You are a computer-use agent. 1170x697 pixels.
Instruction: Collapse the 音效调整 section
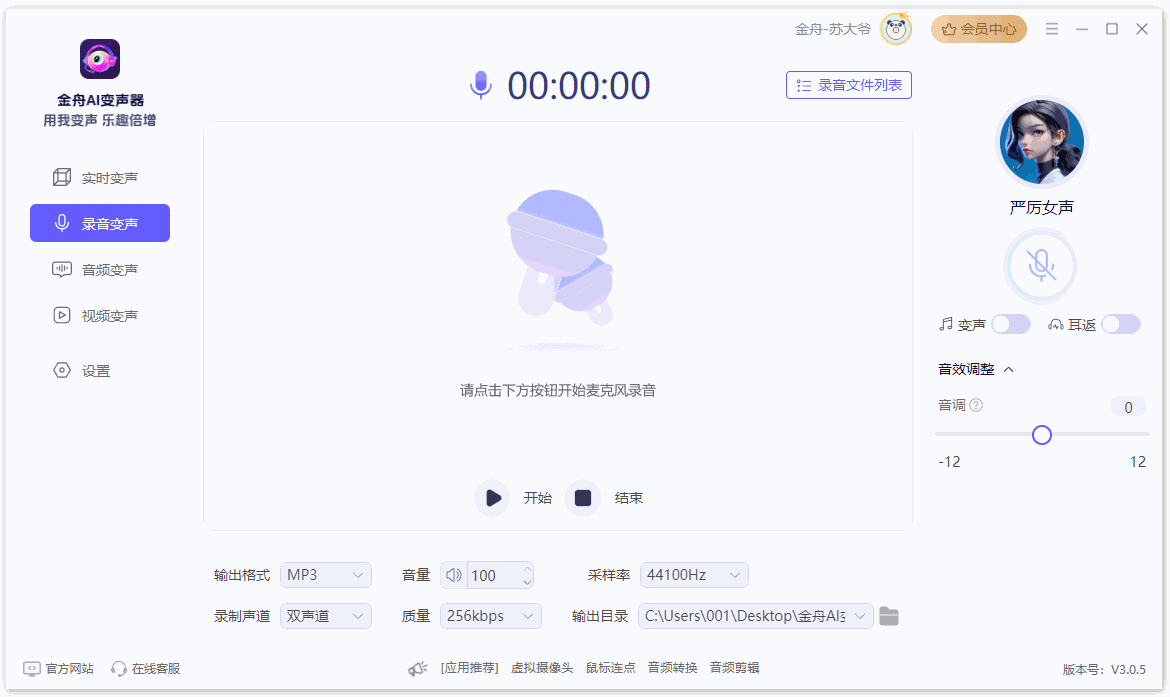(1008, 370)
